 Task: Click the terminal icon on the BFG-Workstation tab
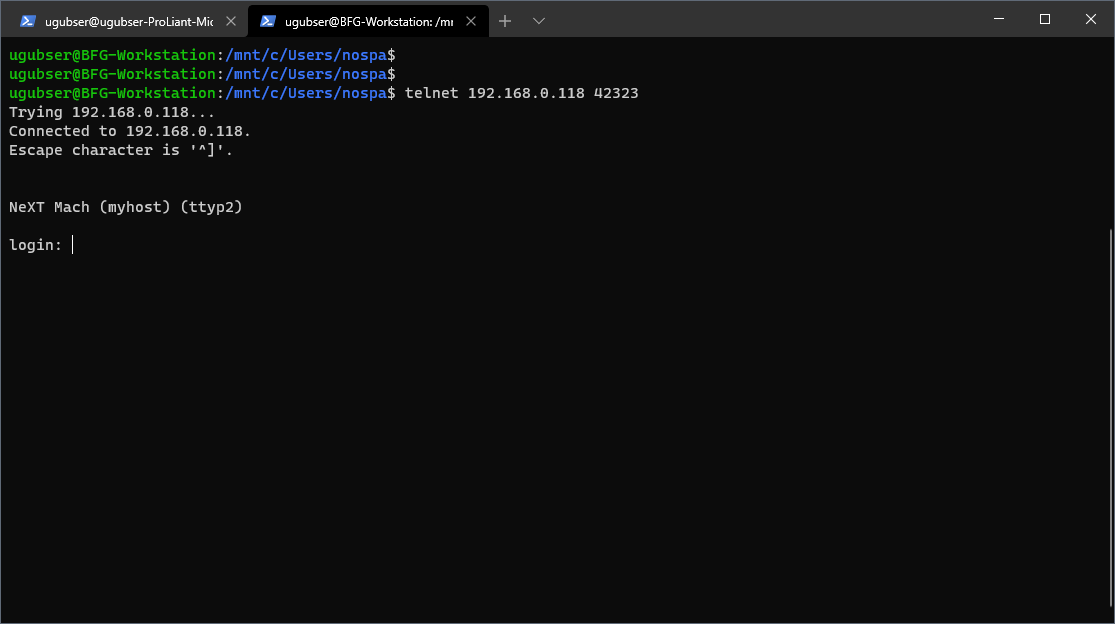[x=268, y=21]
